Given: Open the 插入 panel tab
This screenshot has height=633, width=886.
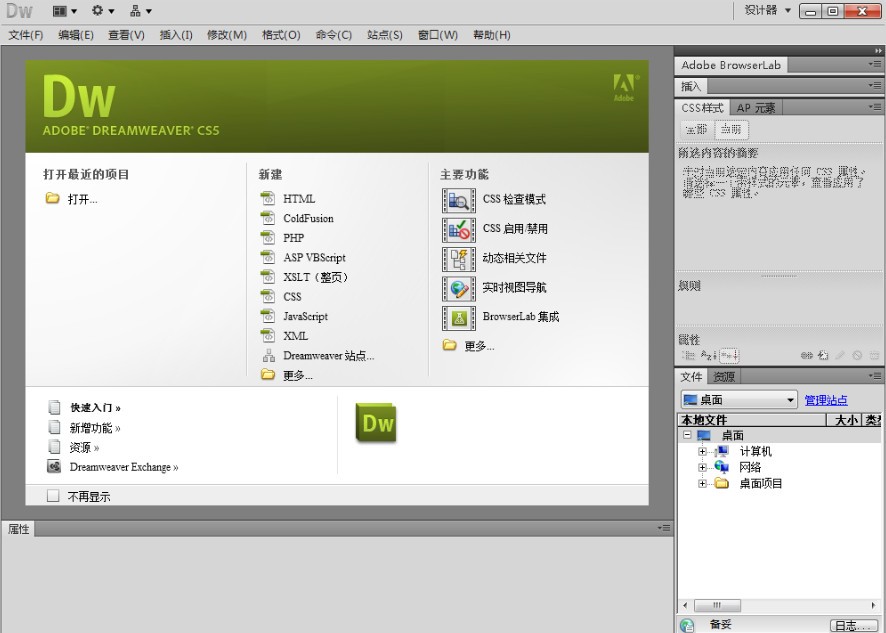Looking at the screenshot, I should [x=691, y=86].
